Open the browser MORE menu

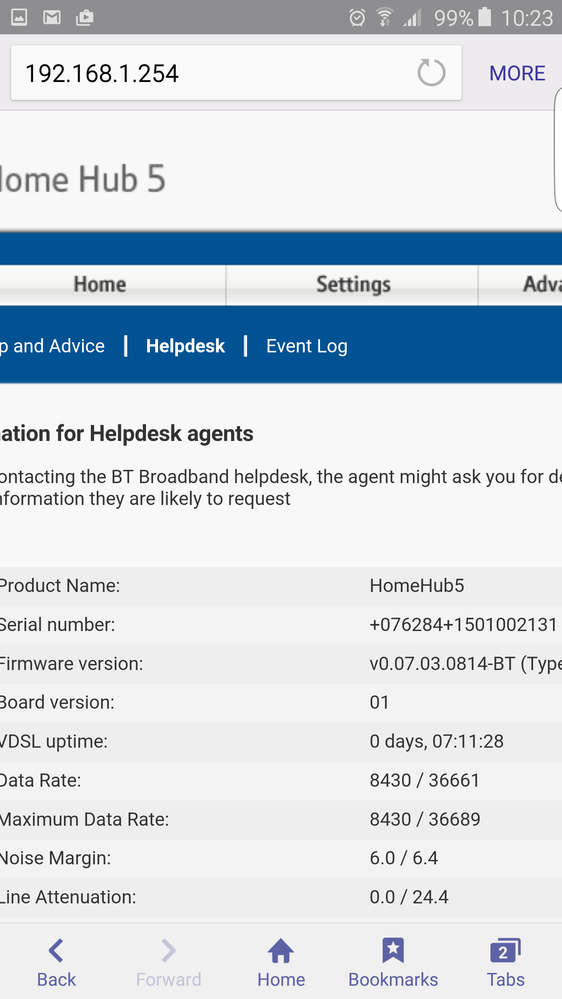517,73
